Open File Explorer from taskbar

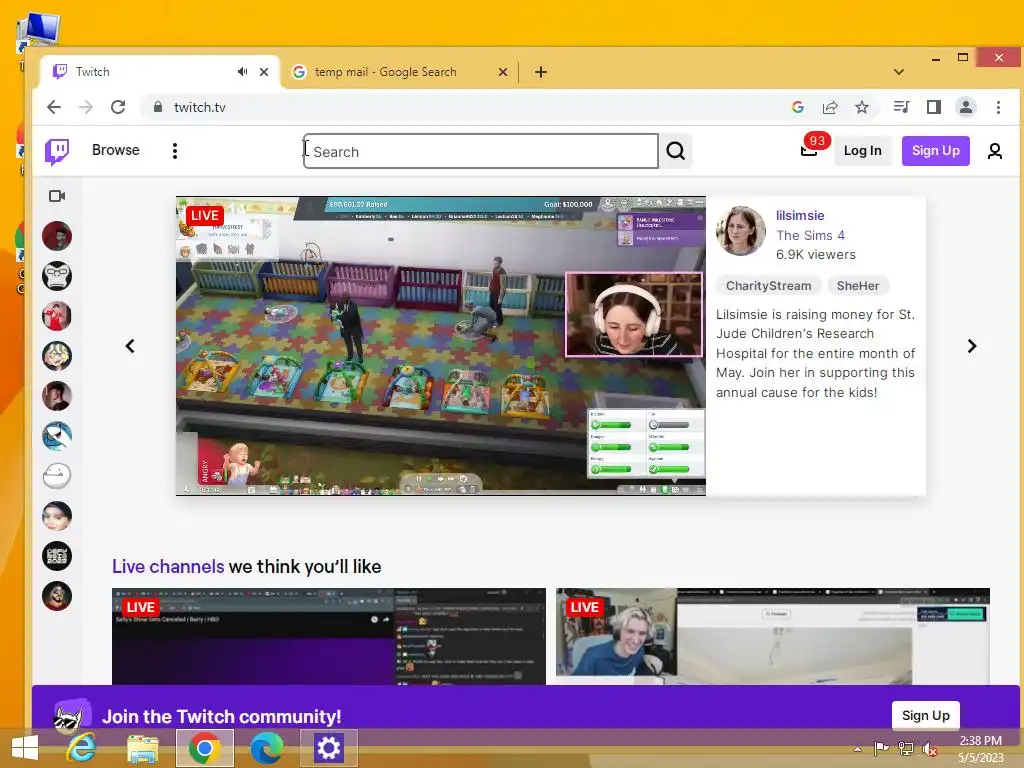pyautogui.click(x=143, y=748)
